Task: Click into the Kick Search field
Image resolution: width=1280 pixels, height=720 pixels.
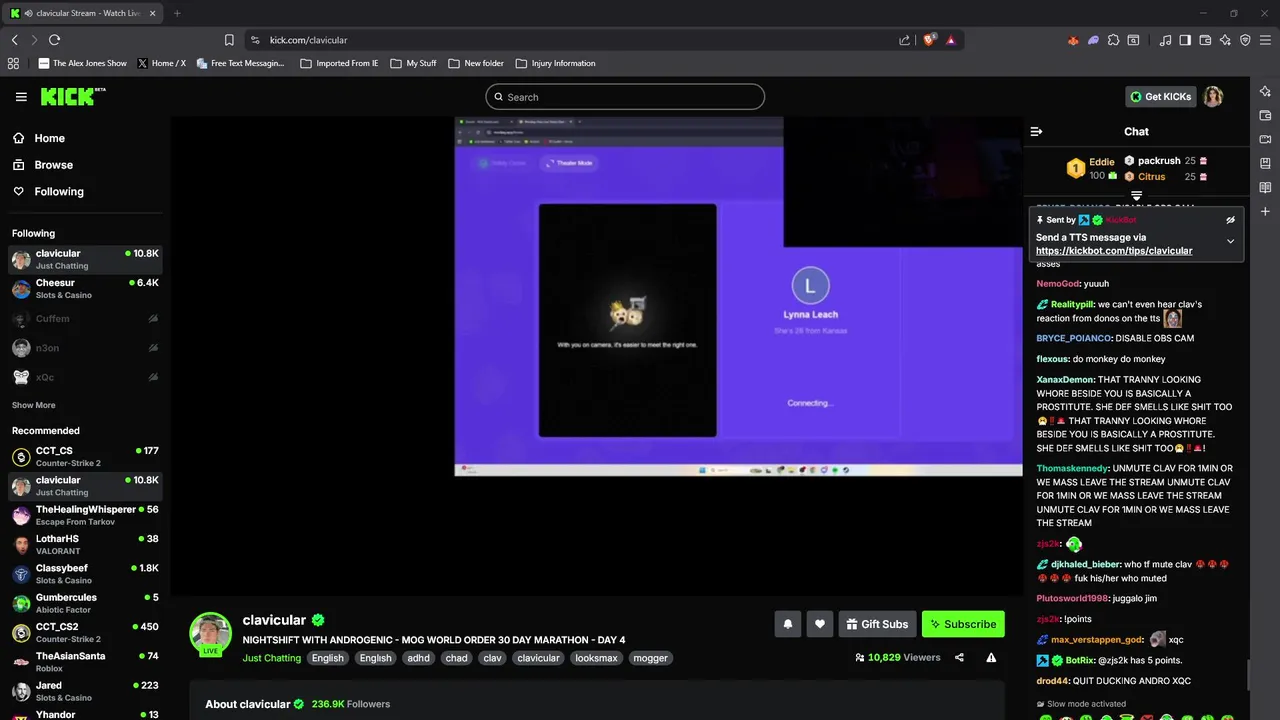Action: pos(625,97)
